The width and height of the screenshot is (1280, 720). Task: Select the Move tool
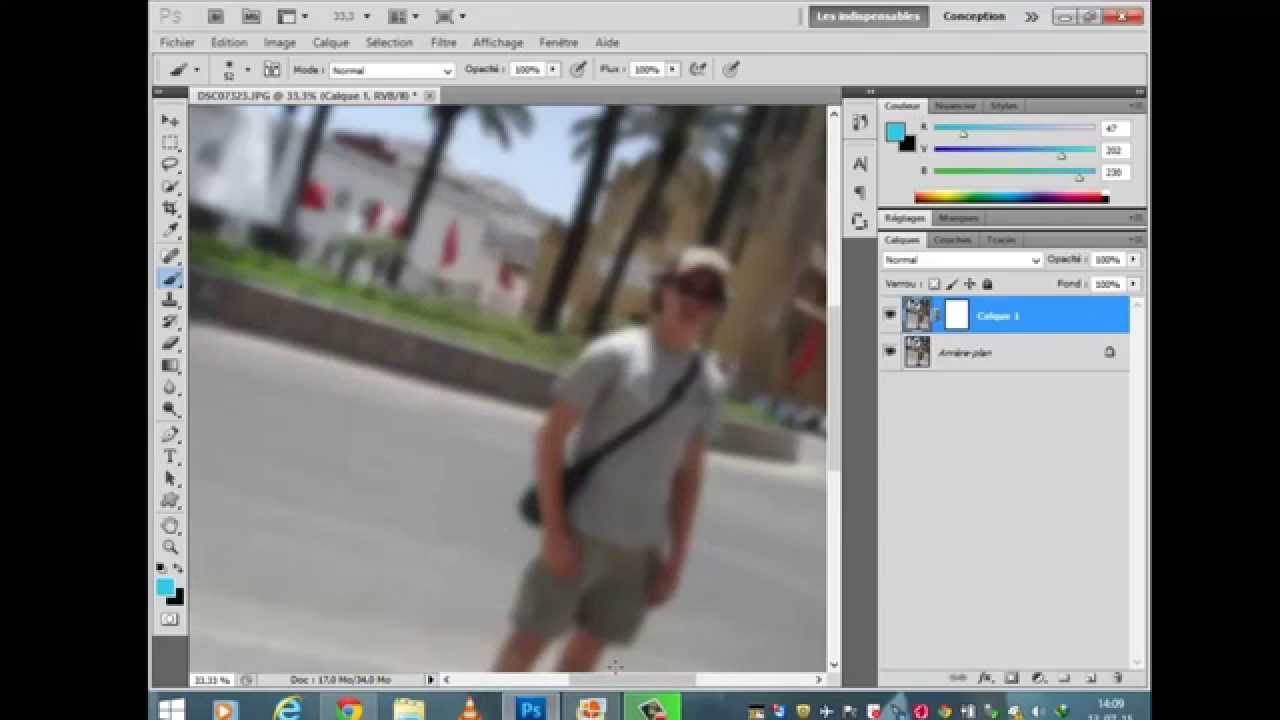[170, 120]
